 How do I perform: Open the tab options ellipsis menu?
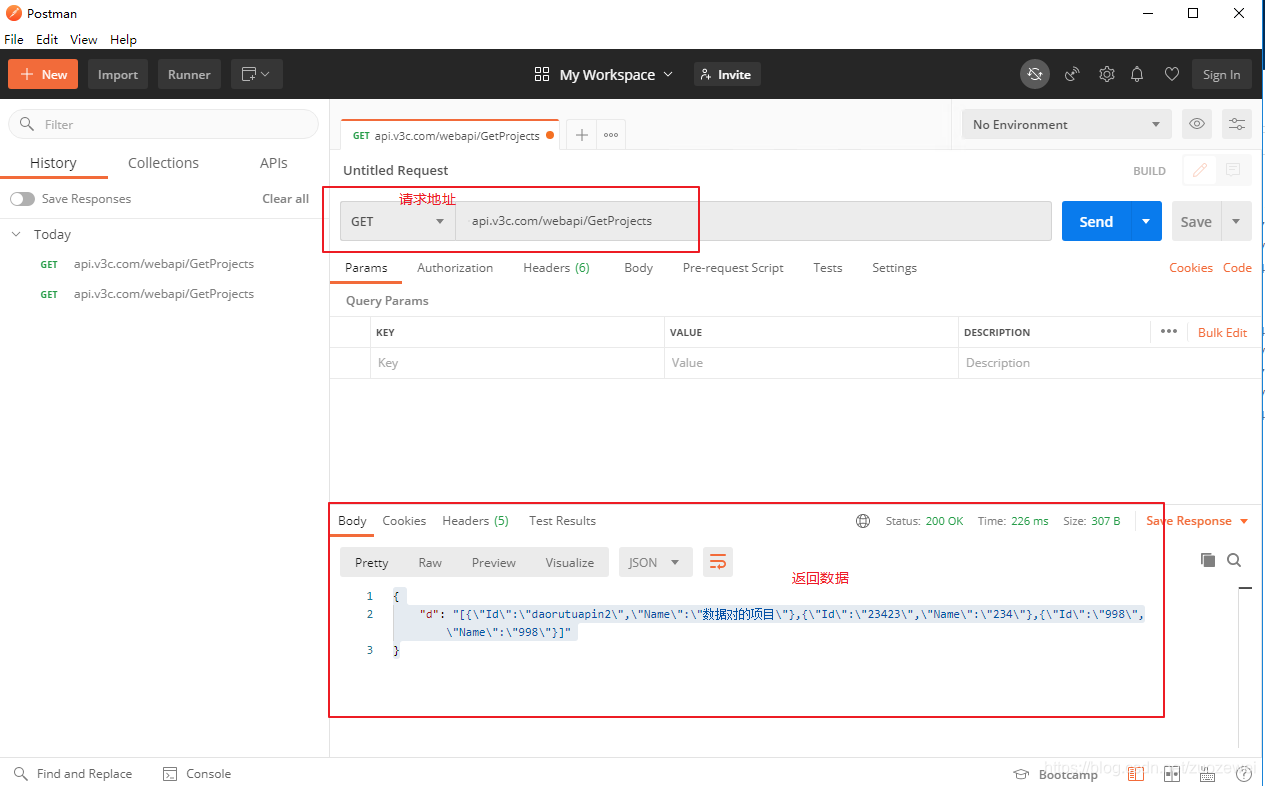tap(611, 135)
